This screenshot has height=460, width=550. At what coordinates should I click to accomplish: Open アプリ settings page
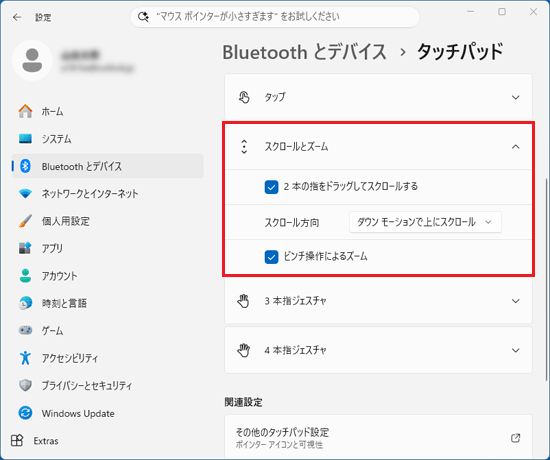pos(107,248)
